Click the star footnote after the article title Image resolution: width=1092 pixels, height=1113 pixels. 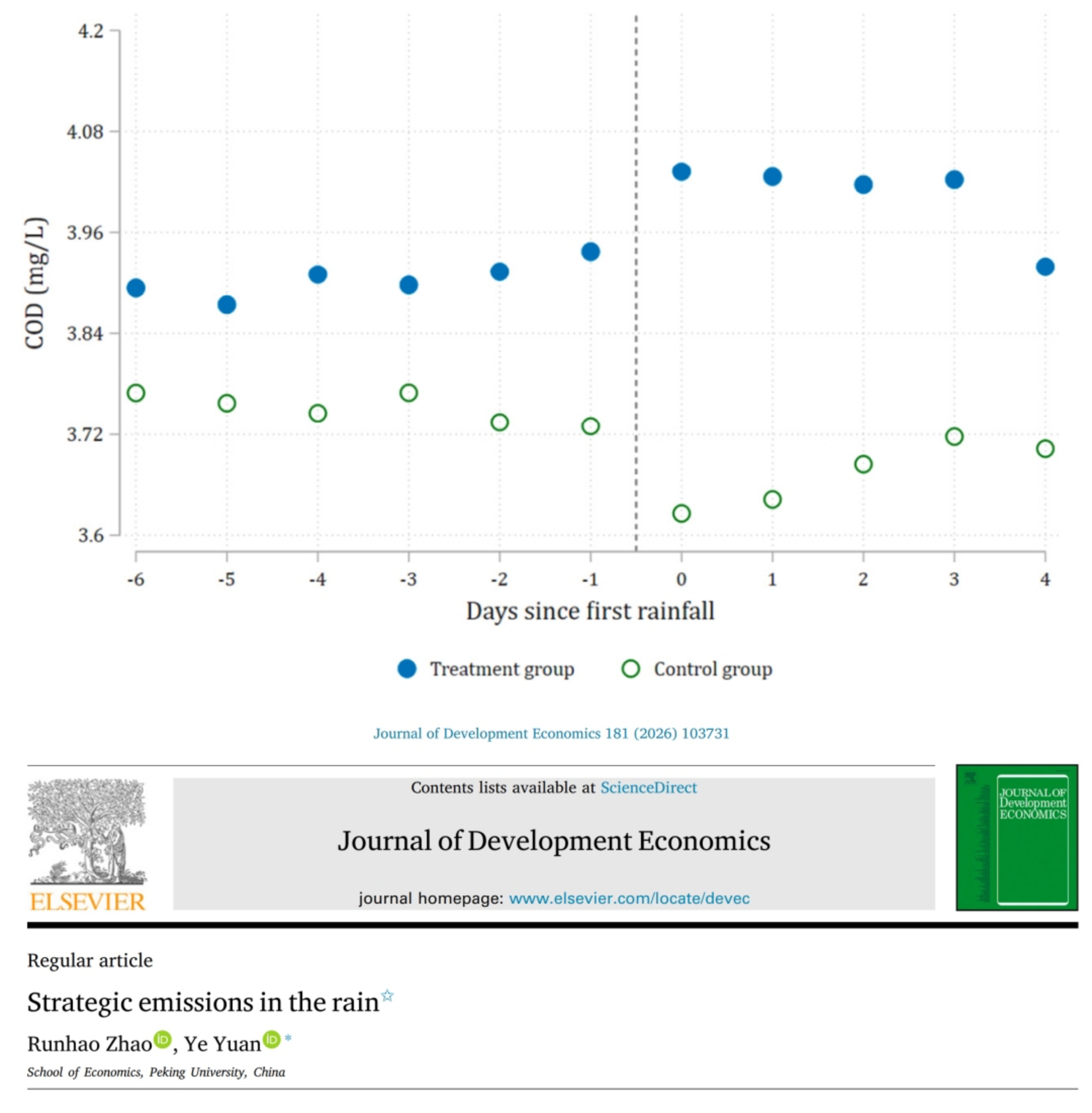click(x=388, y=995)
